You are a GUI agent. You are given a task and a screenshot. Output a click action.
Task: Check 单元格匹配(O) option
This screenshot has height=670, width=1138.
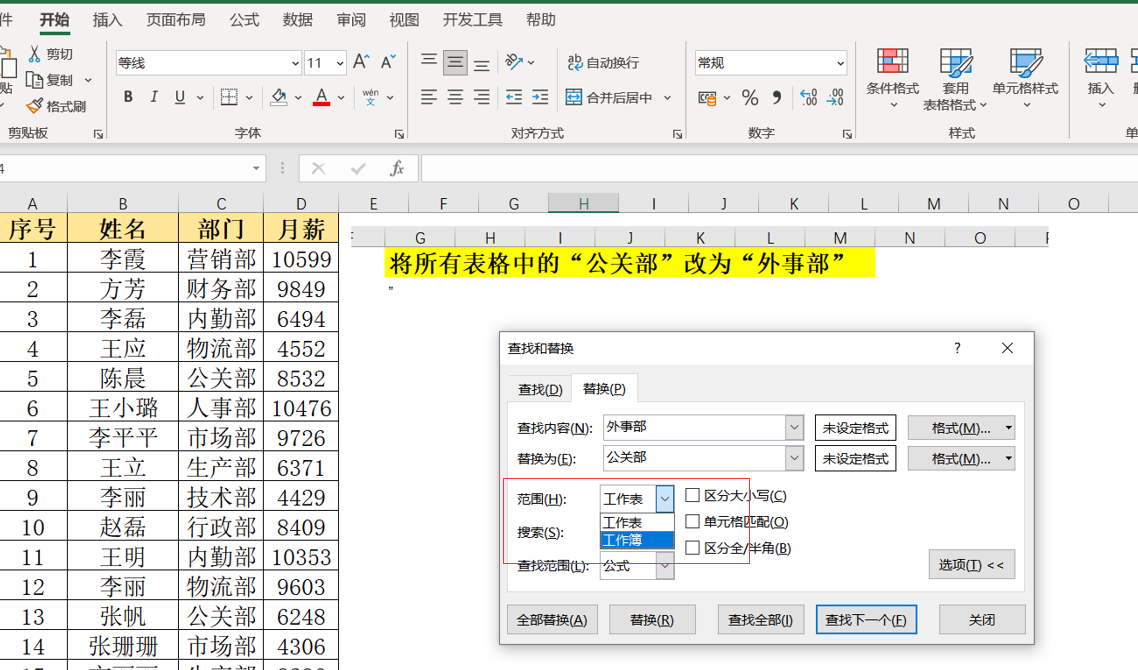(692, 521)
